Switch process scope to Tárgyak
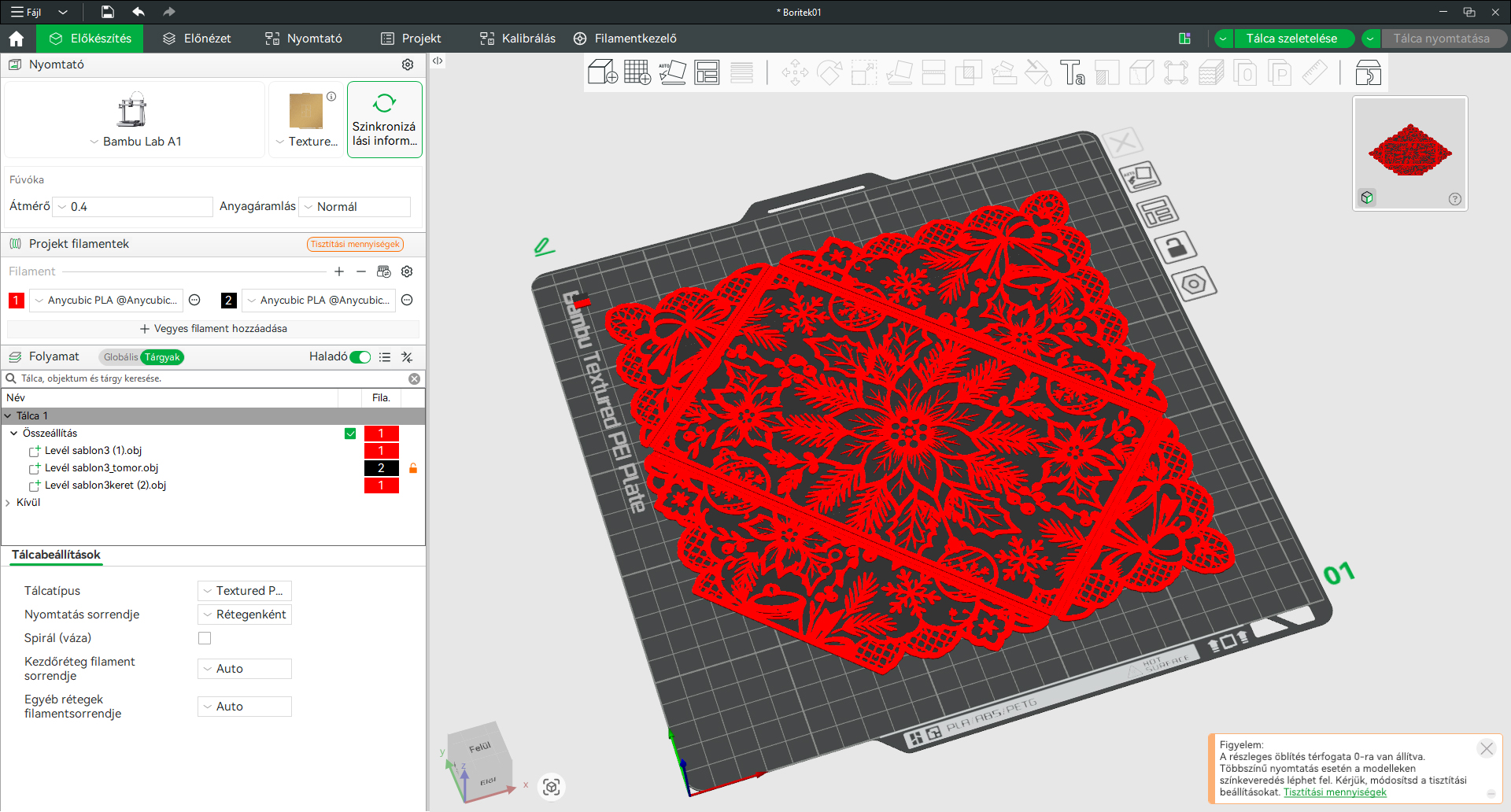The width and height of the screenshot is (1511, 812). pos(162,357)
